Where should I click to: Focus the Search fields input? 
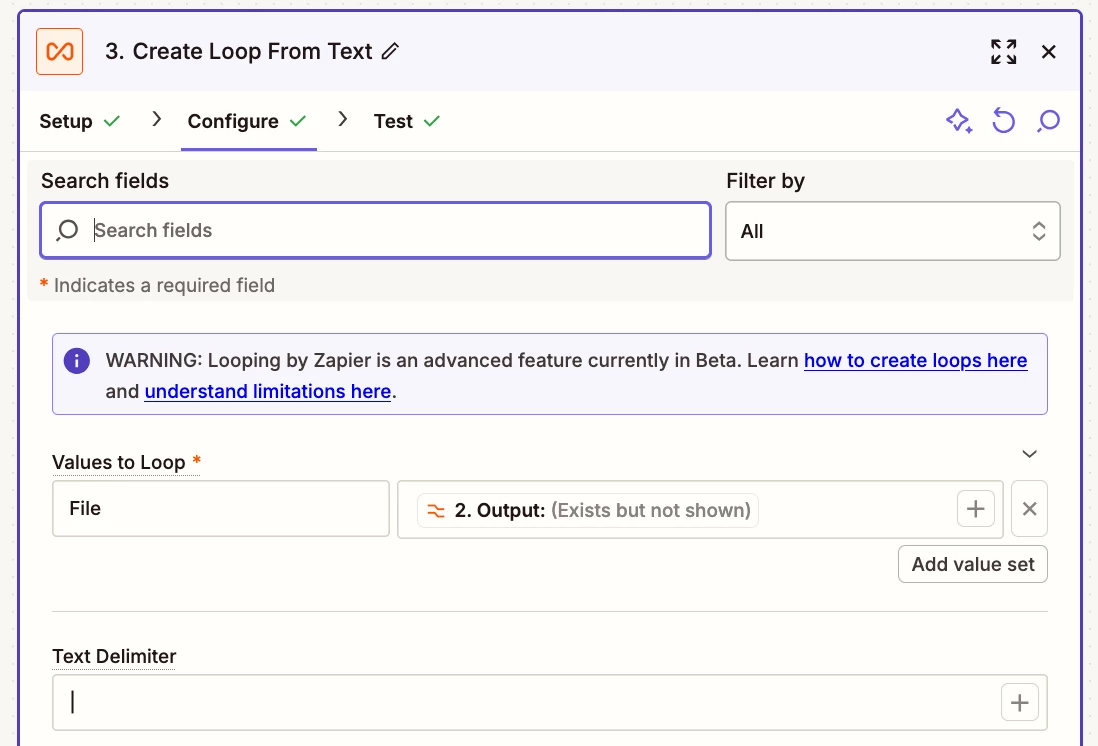point(375,230)
